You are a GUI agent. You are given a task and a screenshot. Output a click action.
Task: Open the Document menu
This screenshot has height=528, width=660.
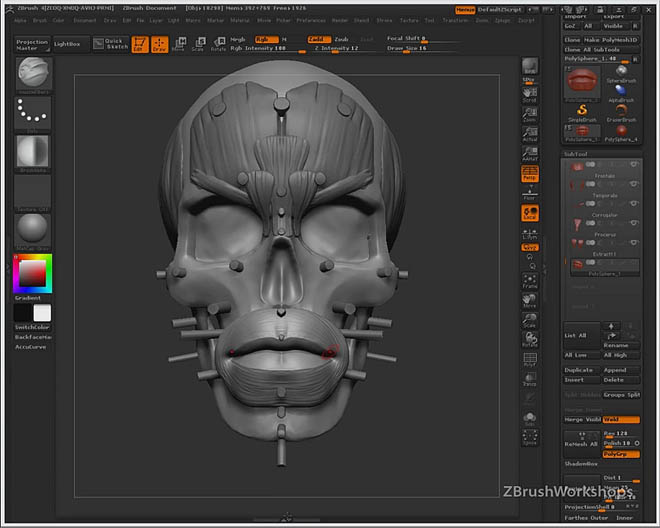click(85, 20)
